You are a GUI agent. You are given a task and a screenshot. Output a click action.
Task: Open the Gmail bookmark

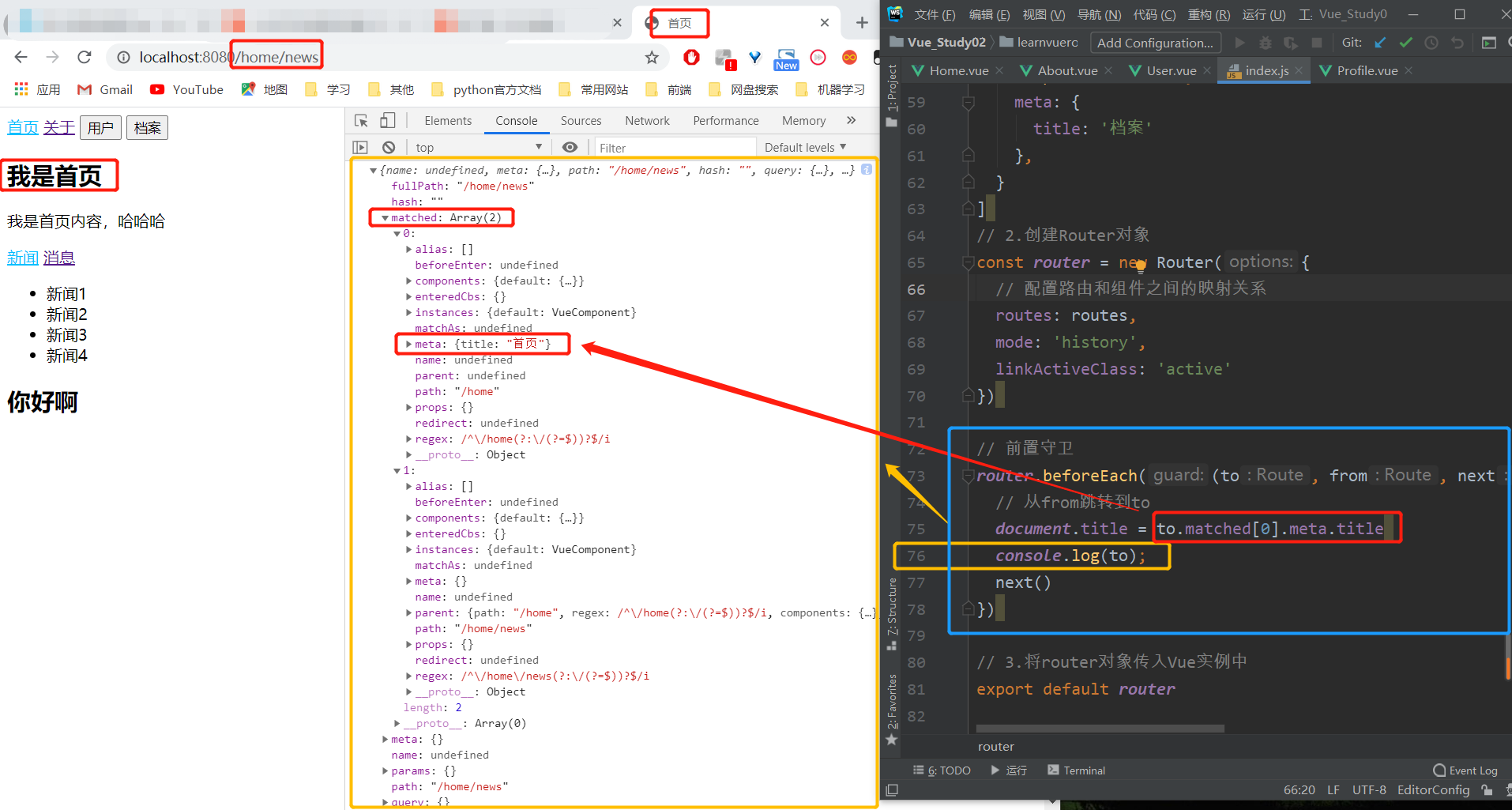[105, 89]
